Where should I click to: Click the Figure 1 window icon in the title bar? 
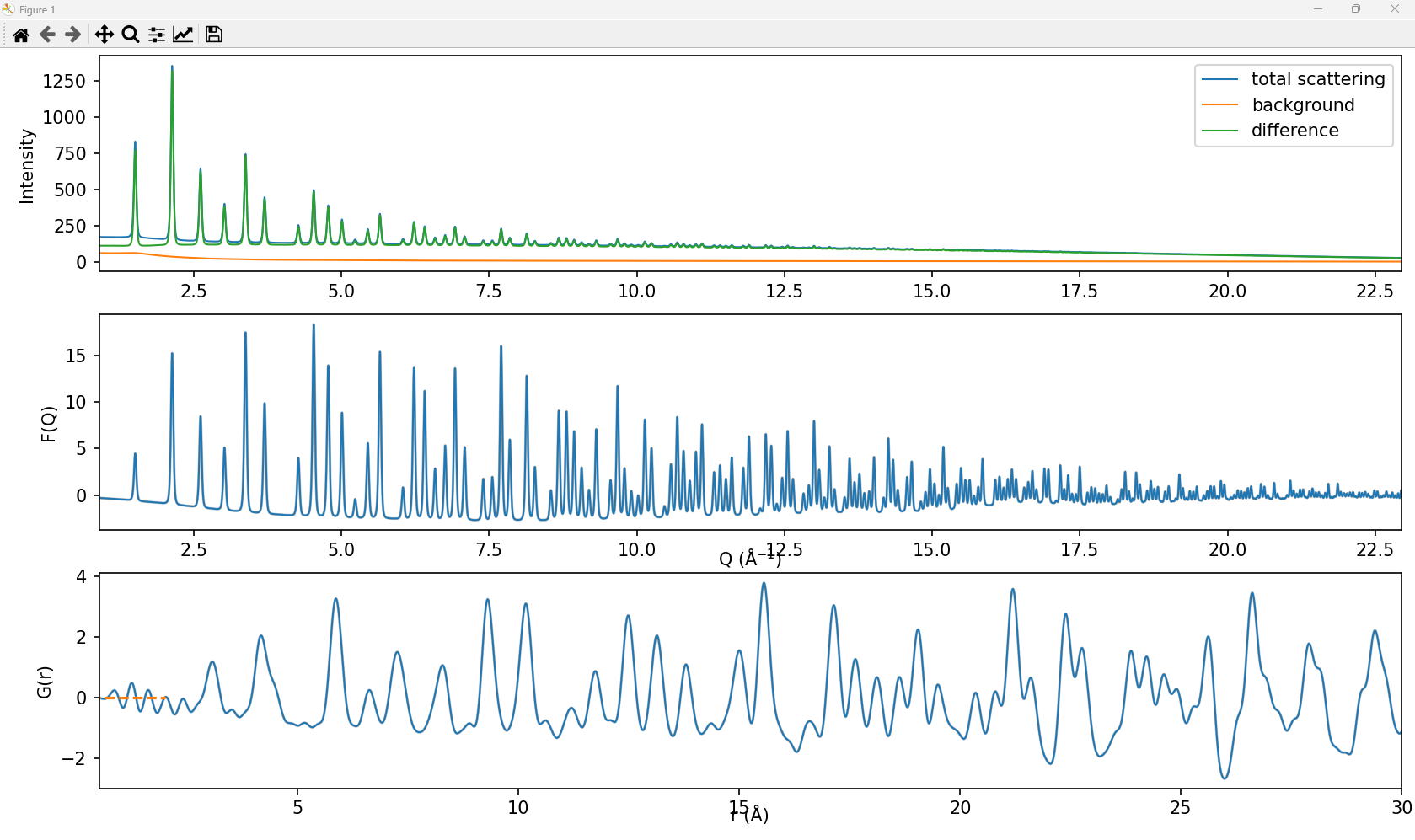coord(8,9)
